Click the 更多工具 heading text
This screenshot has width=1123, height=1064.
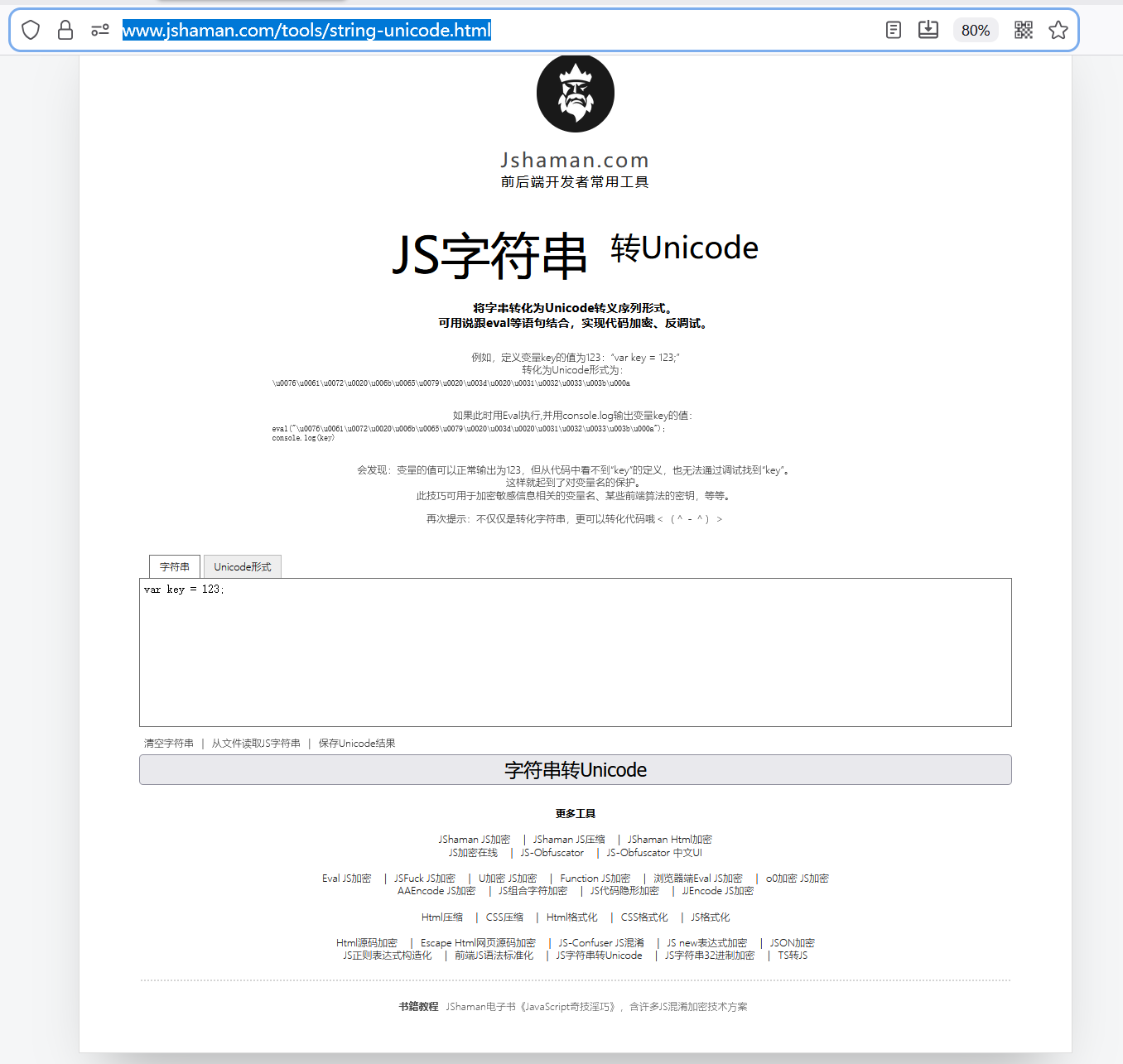(576, 814)
